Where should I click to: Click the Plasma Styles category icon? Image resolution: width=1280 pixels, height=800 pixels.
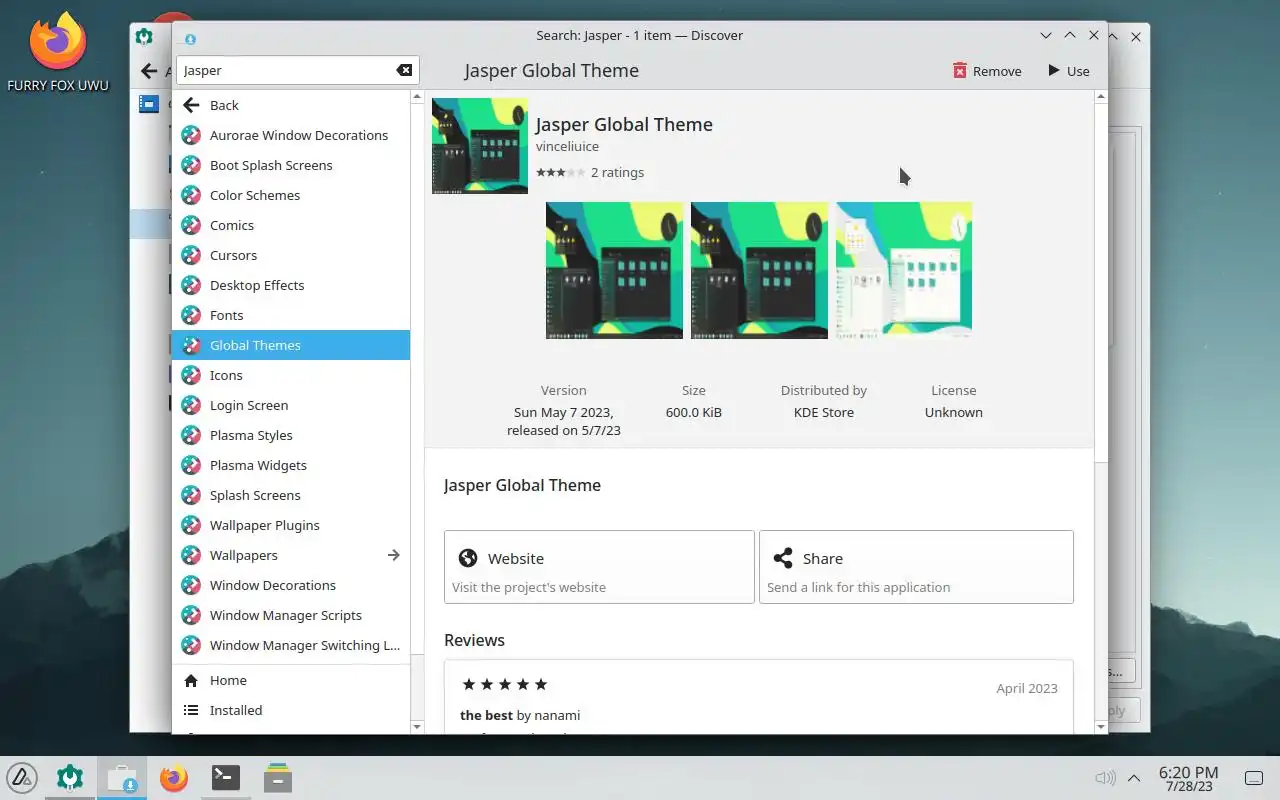tap(191, 435)
